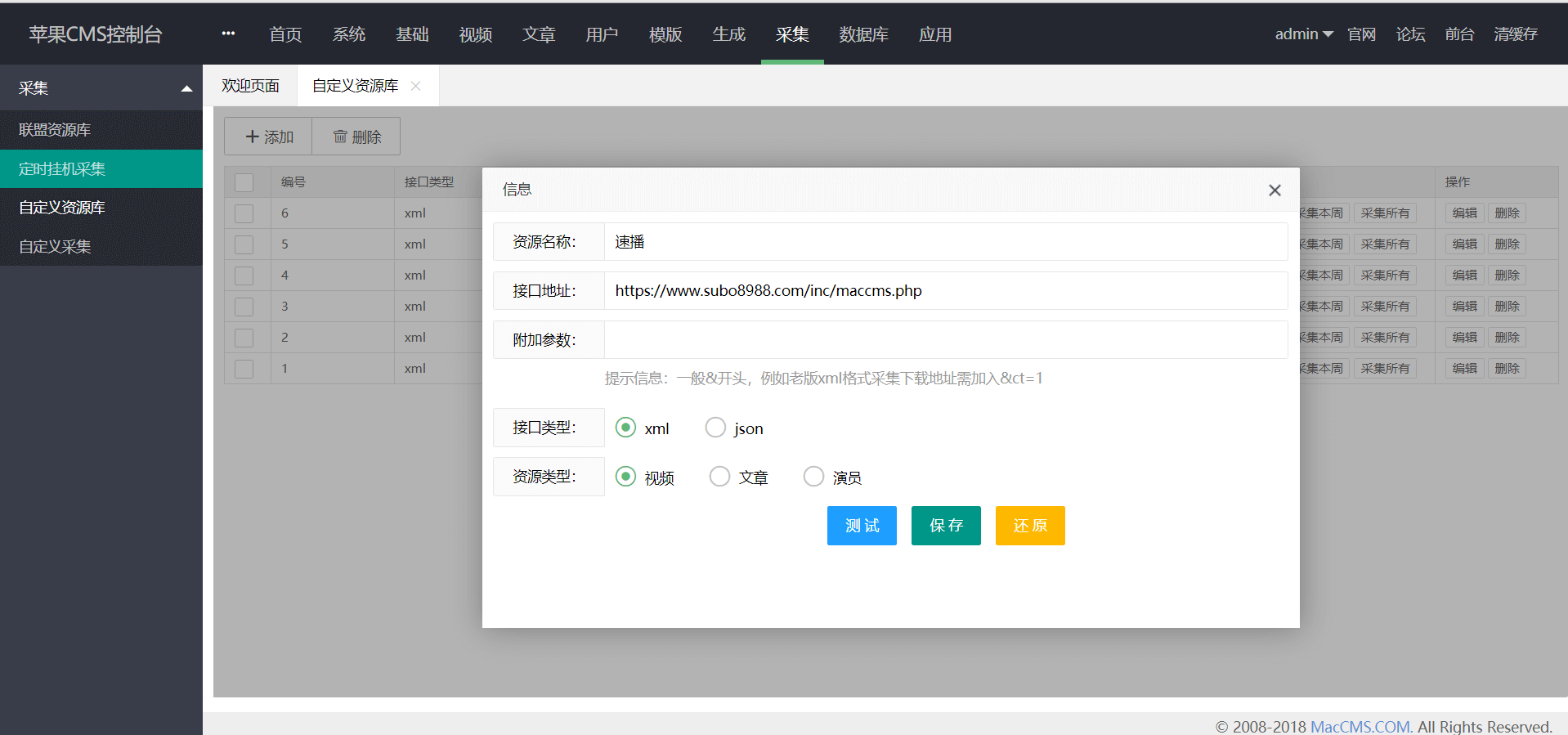Click the 删除 trash button in toolbar
1568x735 pixels.
coord(357,137)
